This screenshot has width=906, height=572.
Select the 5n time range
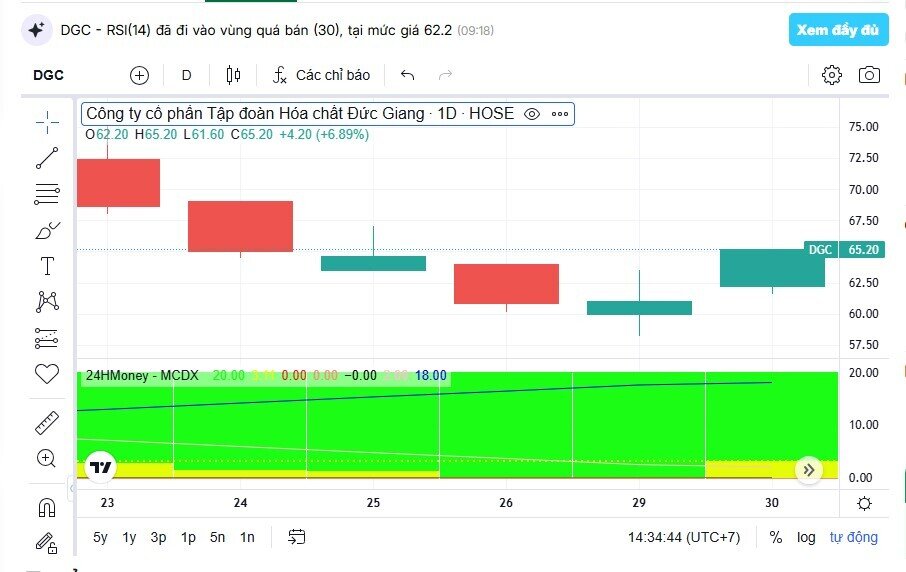click(x=217, y=537)
